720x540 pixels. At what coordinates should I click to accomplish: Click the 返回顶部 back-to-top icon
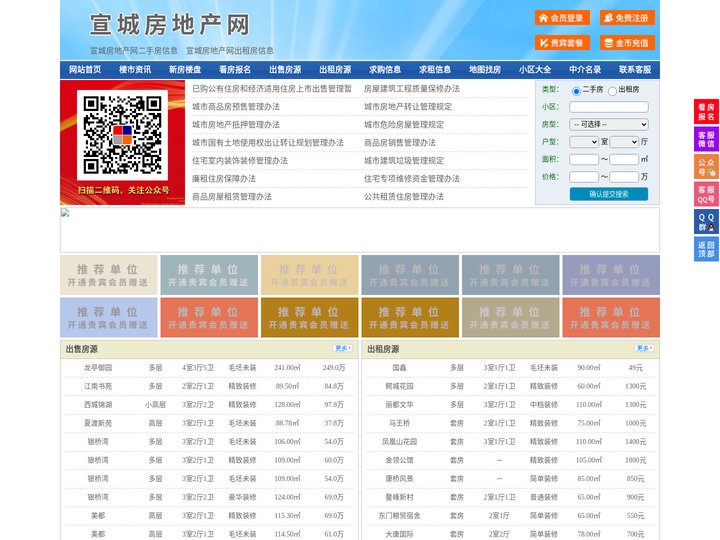(706, 249)
